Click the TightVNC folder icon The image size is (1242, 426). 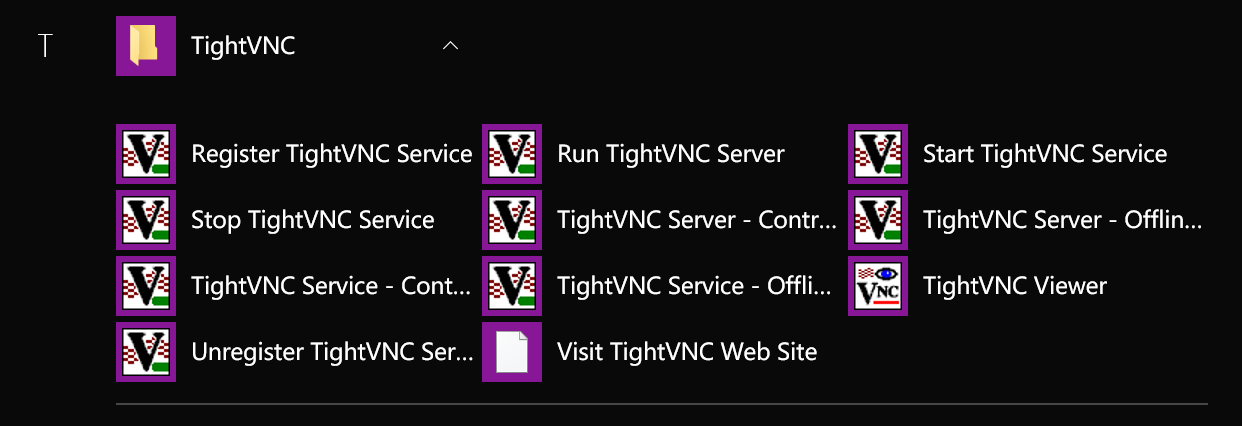coord(146,46)
